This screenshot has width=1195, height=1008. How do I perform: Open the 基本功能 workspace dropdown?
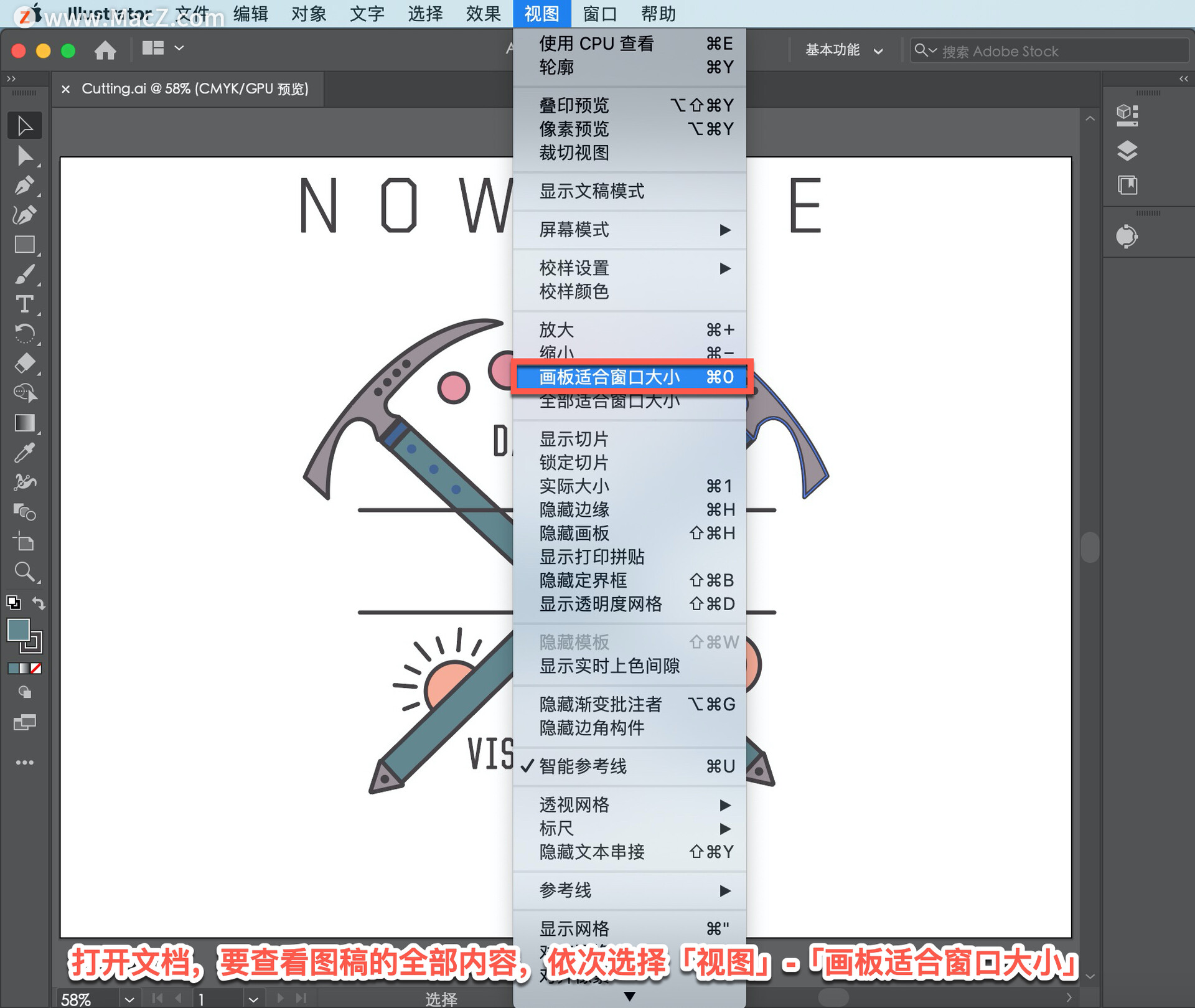click(843, 50)
